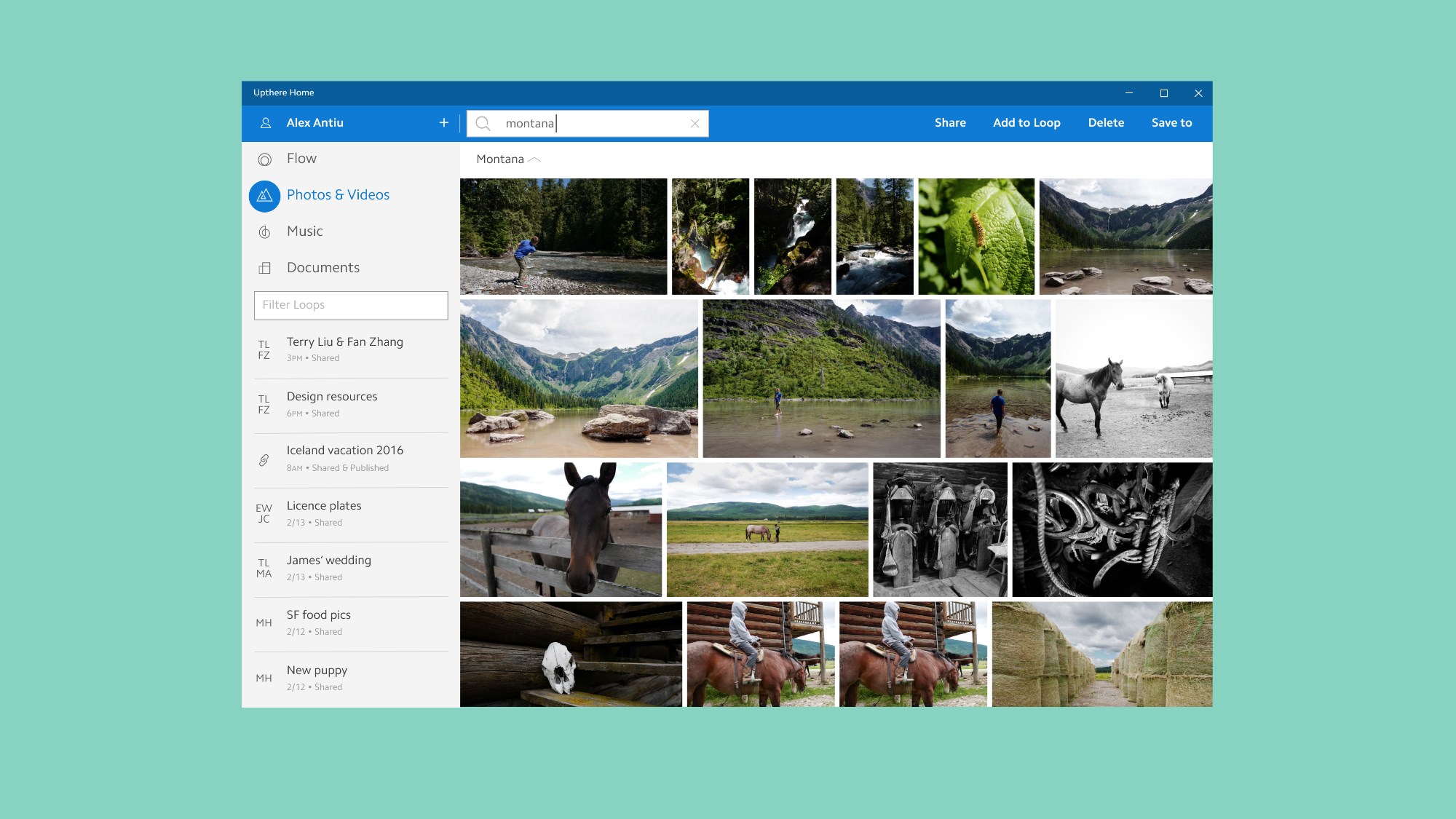Select the animal skull photo thumbnail
1456x819 pixels.
tap(571, 654)
